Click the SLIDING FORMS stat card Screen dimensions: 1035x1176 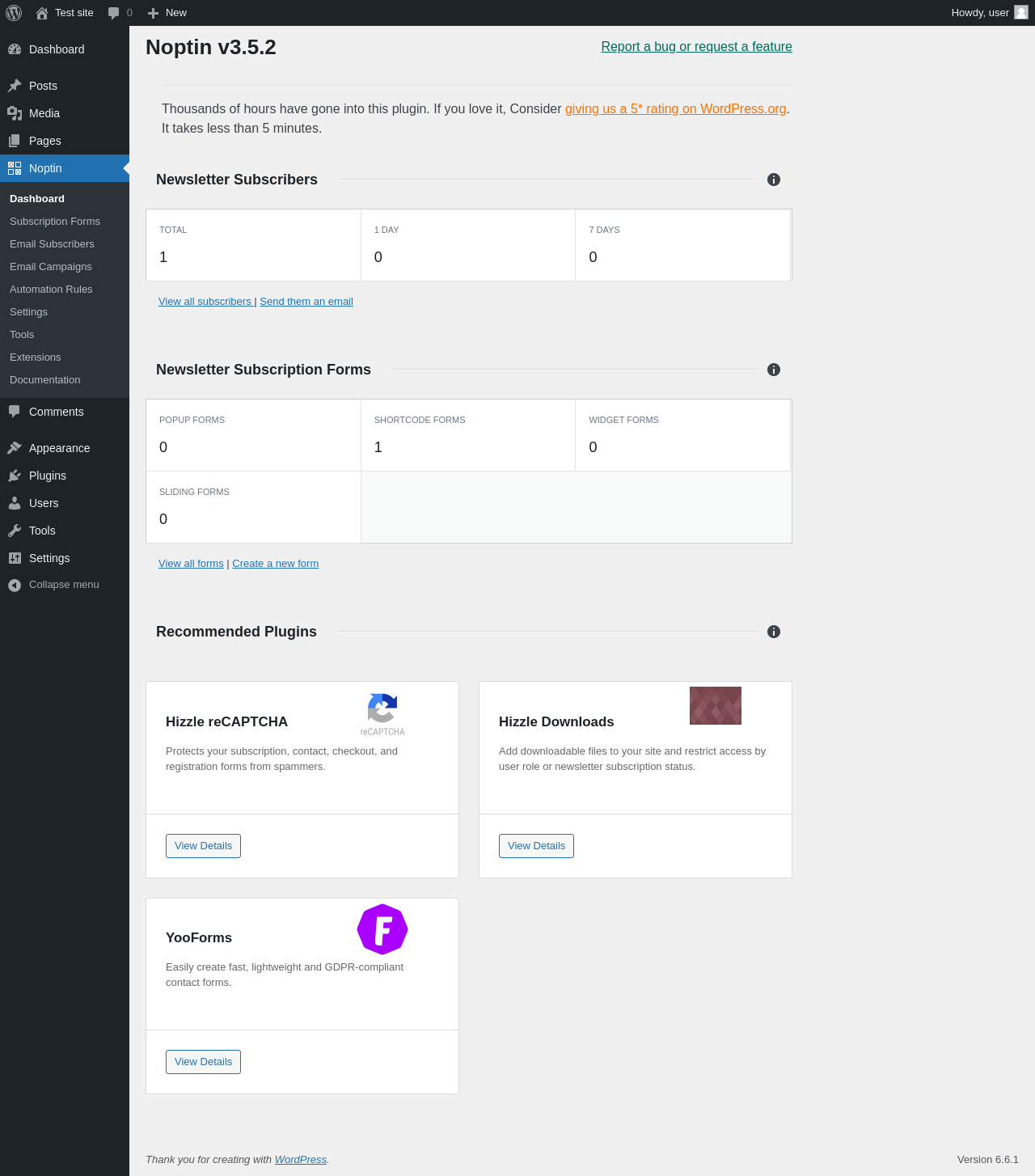coord(253,507)
